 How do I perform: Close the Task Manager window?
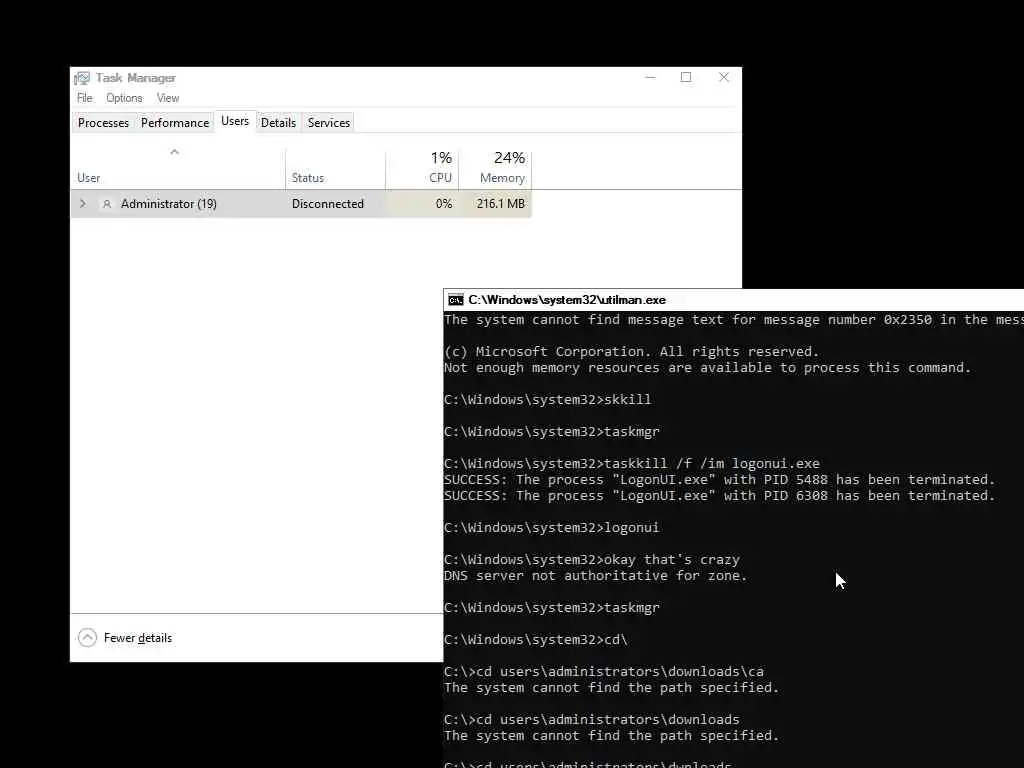724,77
